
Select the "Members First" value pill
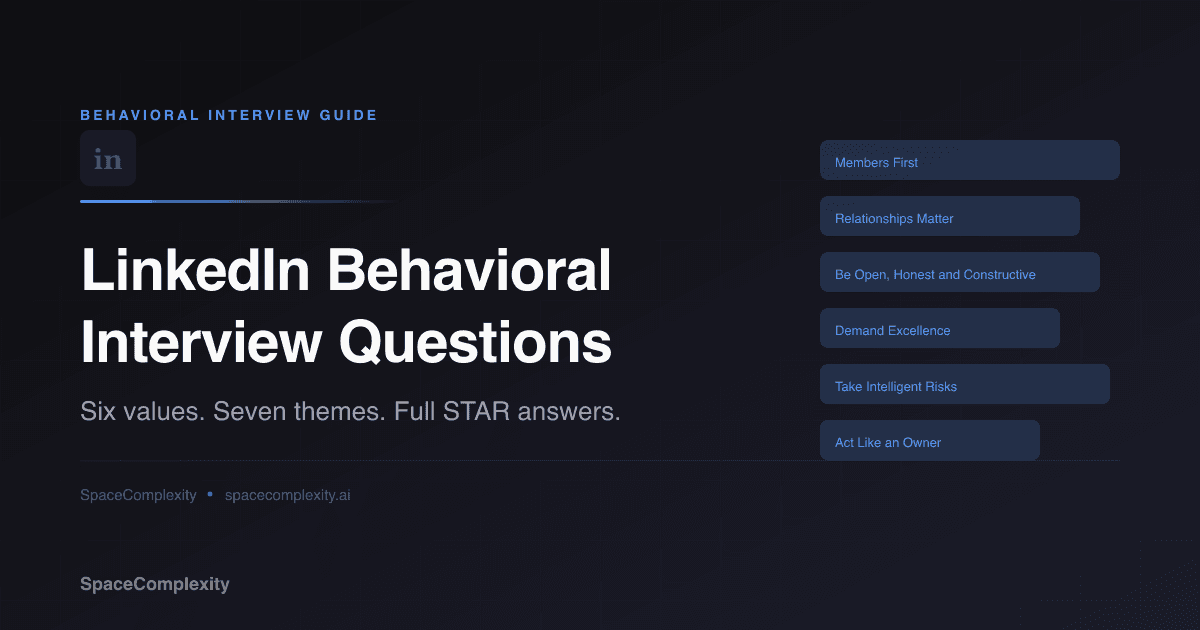tap(969, 160)
